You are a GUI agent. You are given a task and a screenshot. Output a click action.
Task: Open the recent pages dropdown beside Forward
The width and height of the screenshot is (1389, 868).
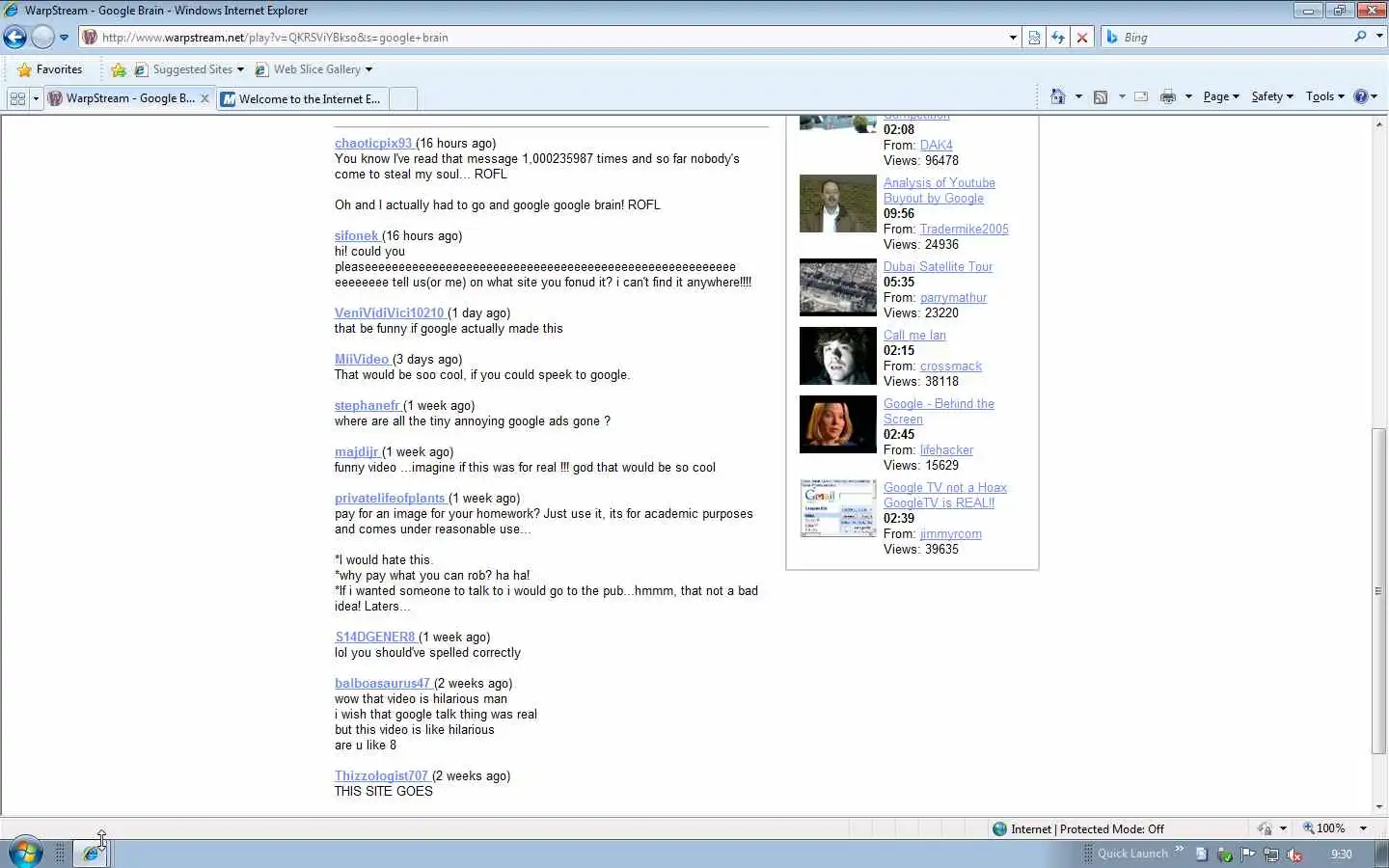pos(64,38)
